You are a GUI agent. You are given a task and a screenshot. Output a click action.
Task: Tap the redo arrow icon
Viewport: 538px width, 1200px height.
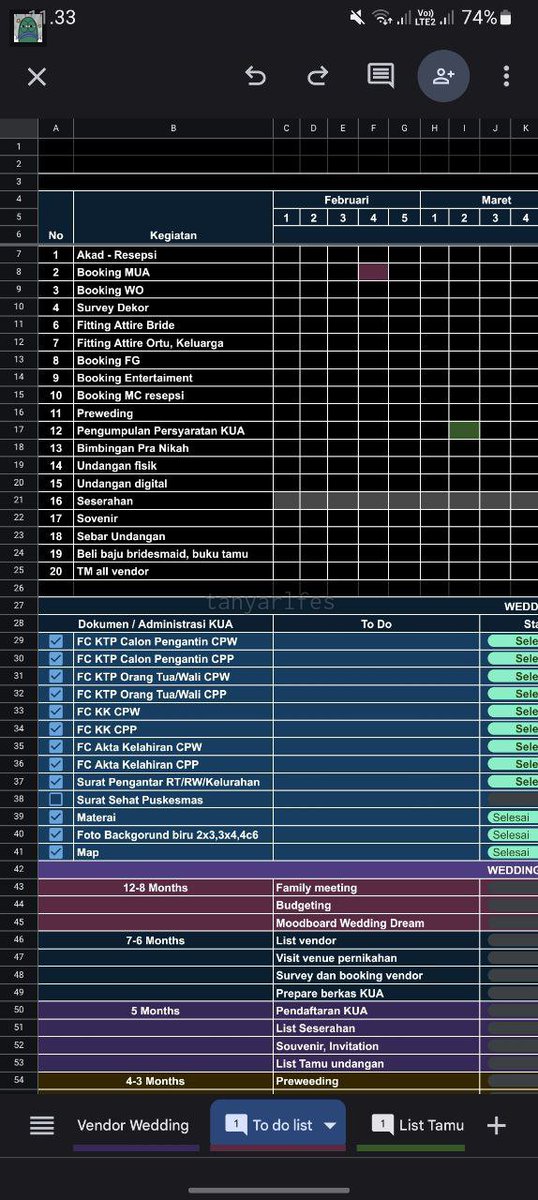point(318,76)
